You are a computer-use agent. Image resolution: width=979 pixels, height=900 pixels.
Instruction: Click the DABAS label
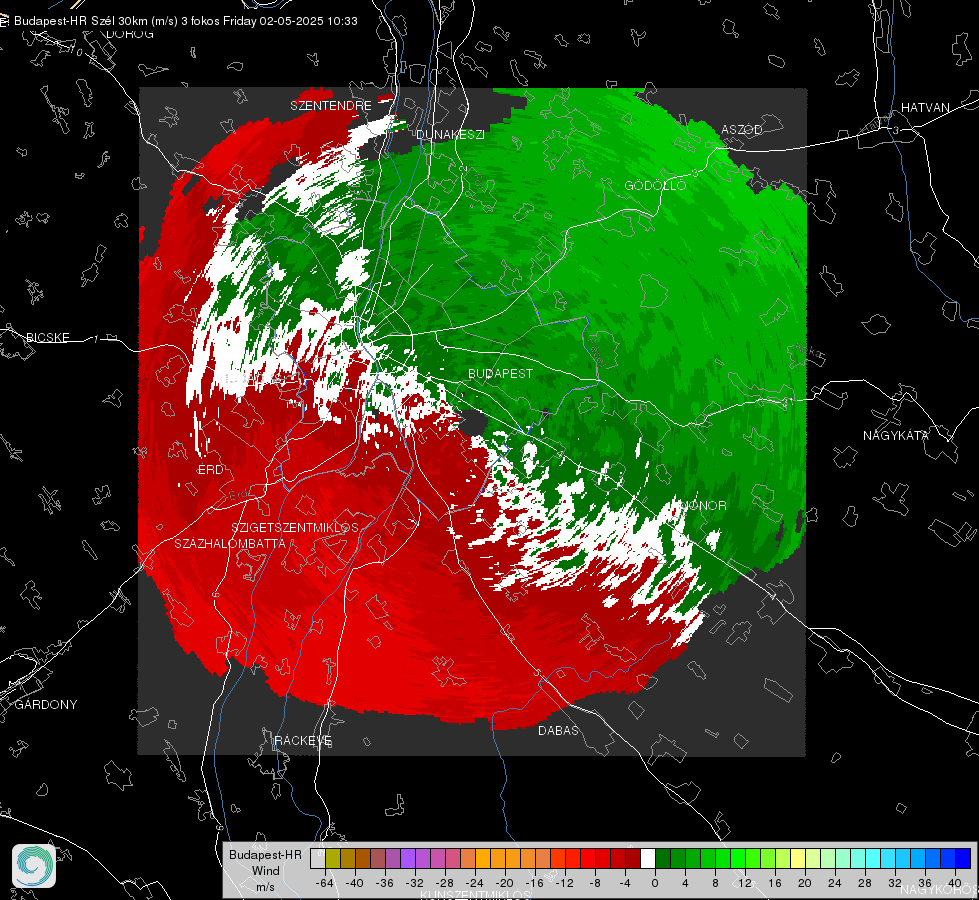click(x=559, y=730)
